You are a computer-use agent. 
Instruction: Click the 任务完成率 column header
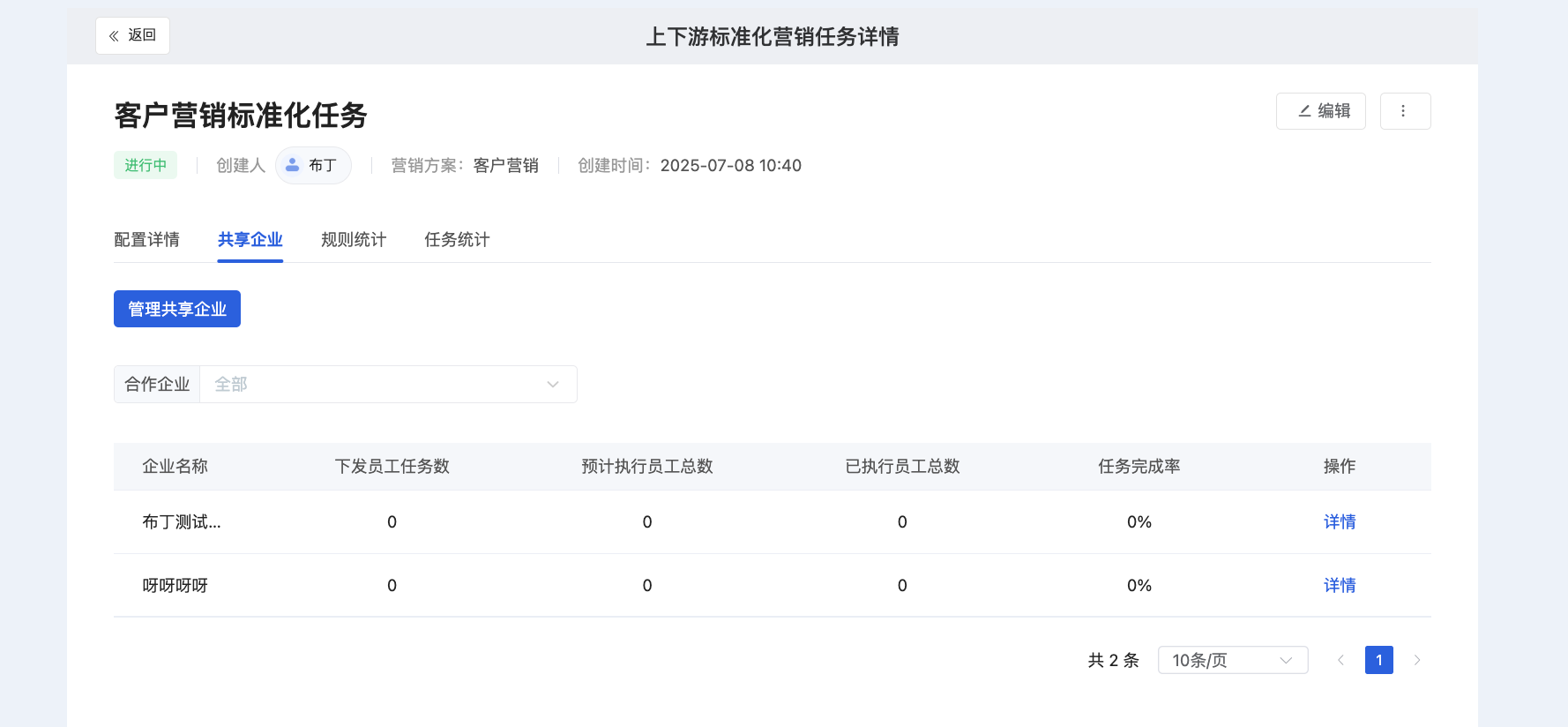(1139, 466)
